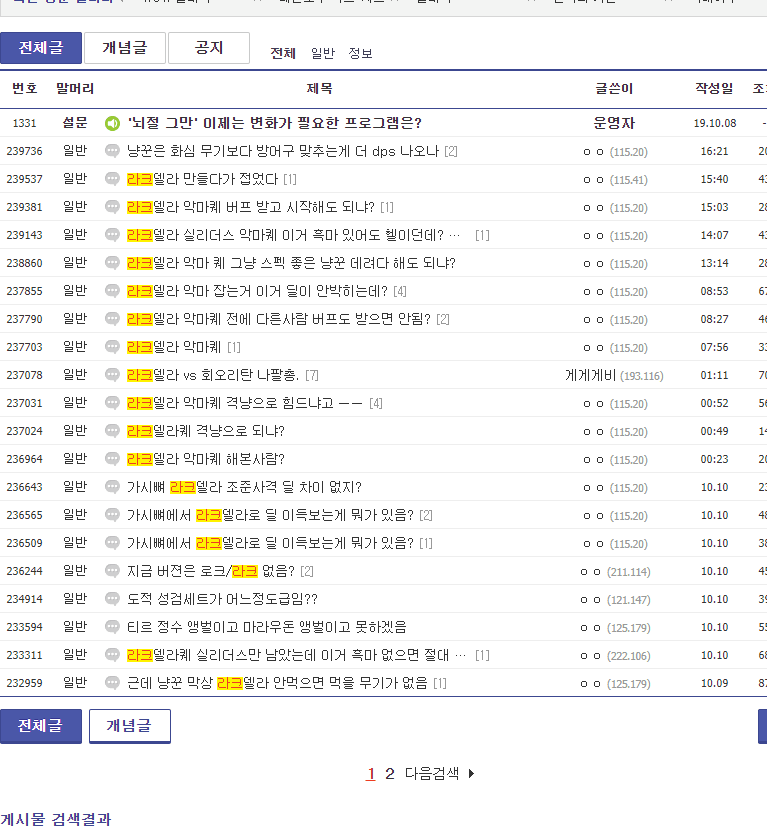
Task: Click the speech bubble icon on post 234914
Action: (x=112, y=599)
